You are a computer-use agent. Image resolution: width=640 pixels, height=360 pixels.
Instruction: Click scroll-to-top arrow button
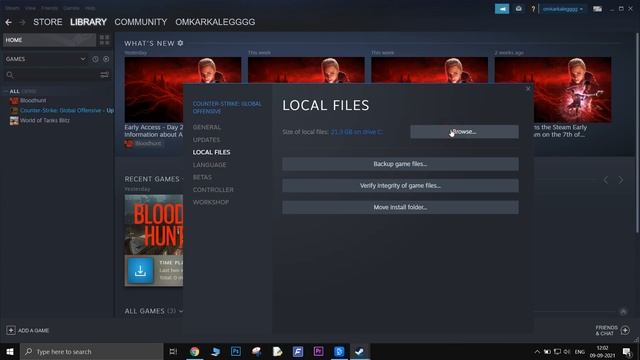[x=623, y=311]
